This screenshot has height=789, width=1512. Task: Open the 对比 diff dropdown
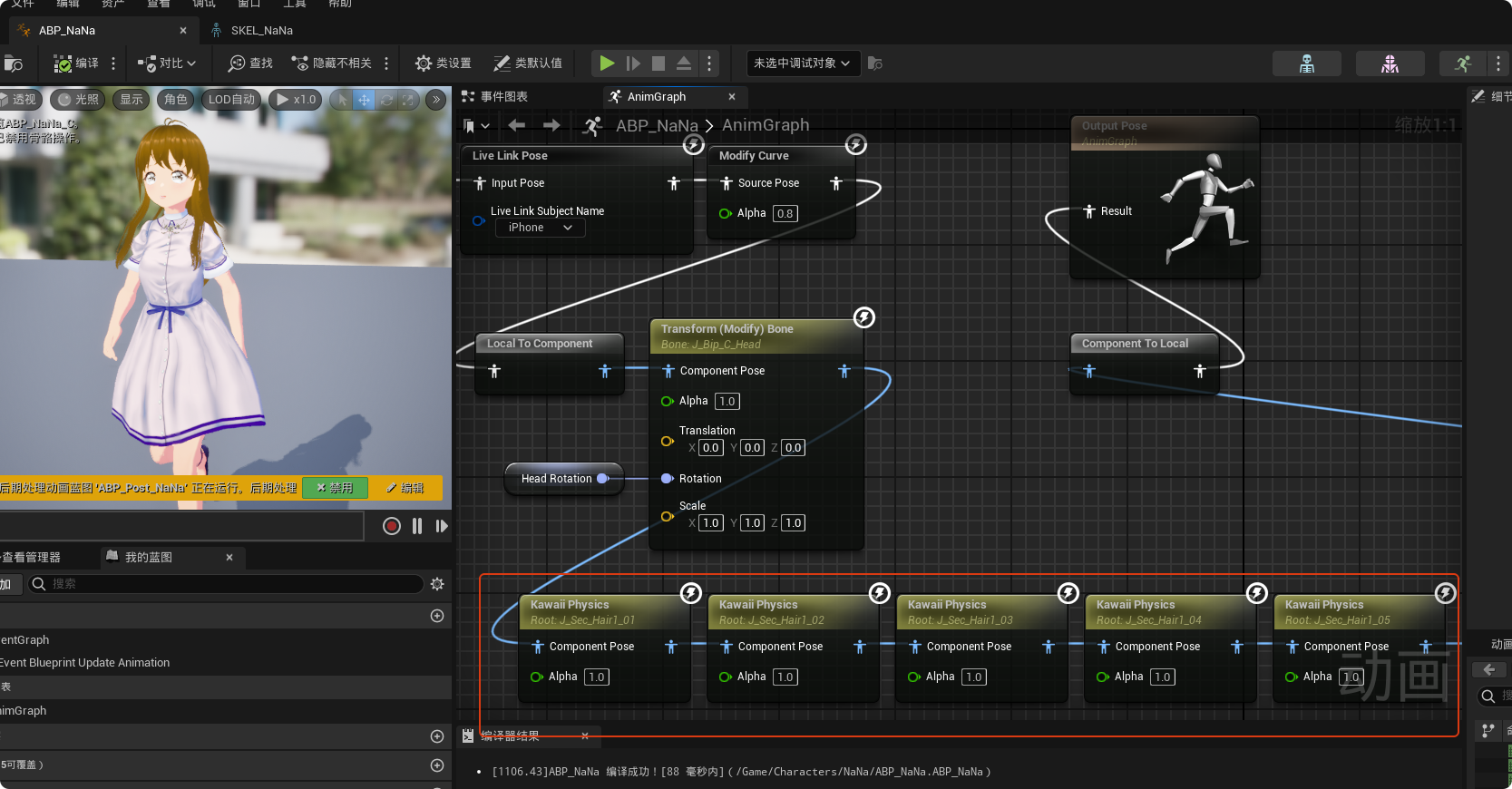pyautogui.click(x=167, y=63)
